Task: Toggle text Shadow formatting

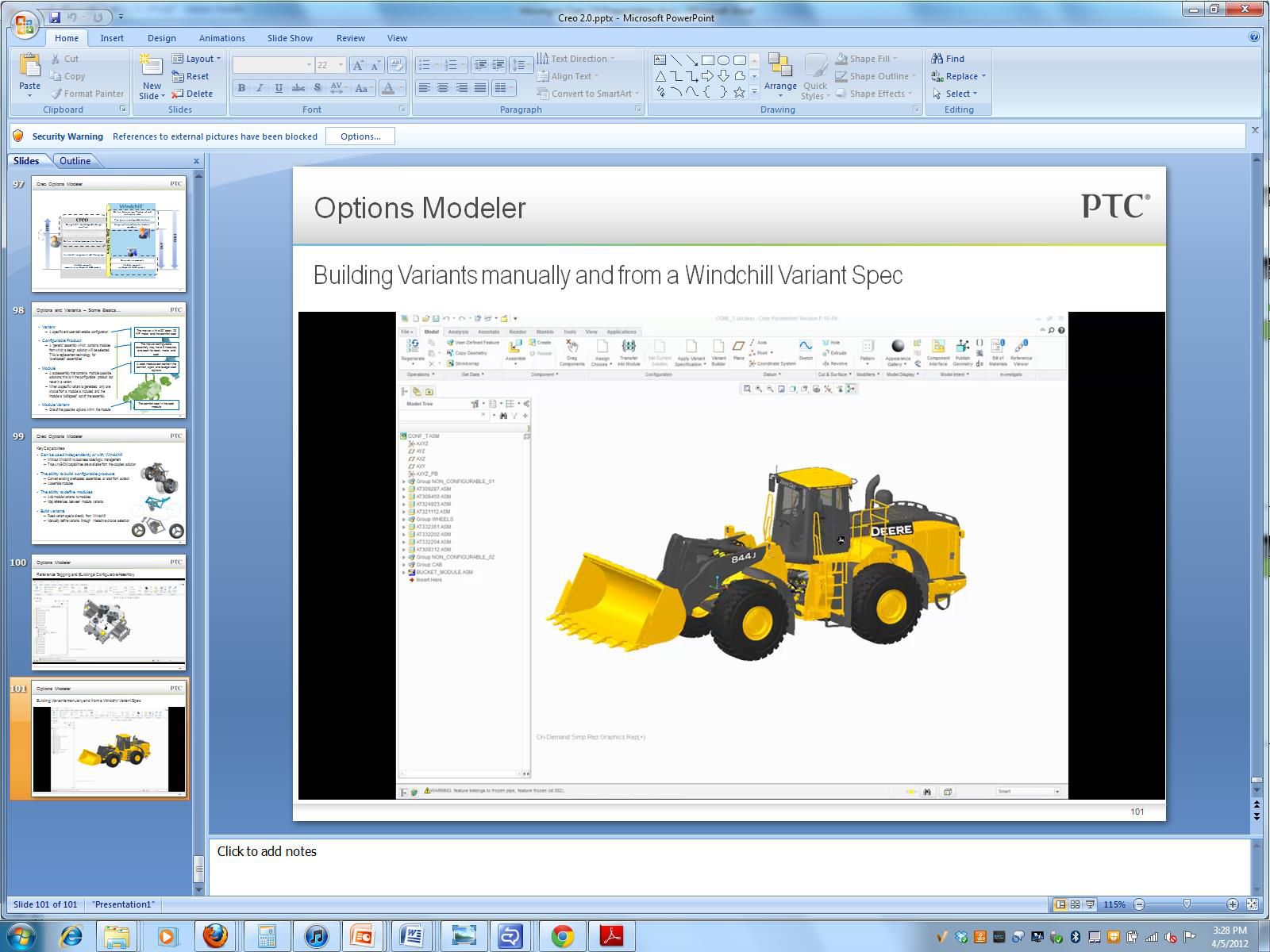Action: click(x=317, y=88)
